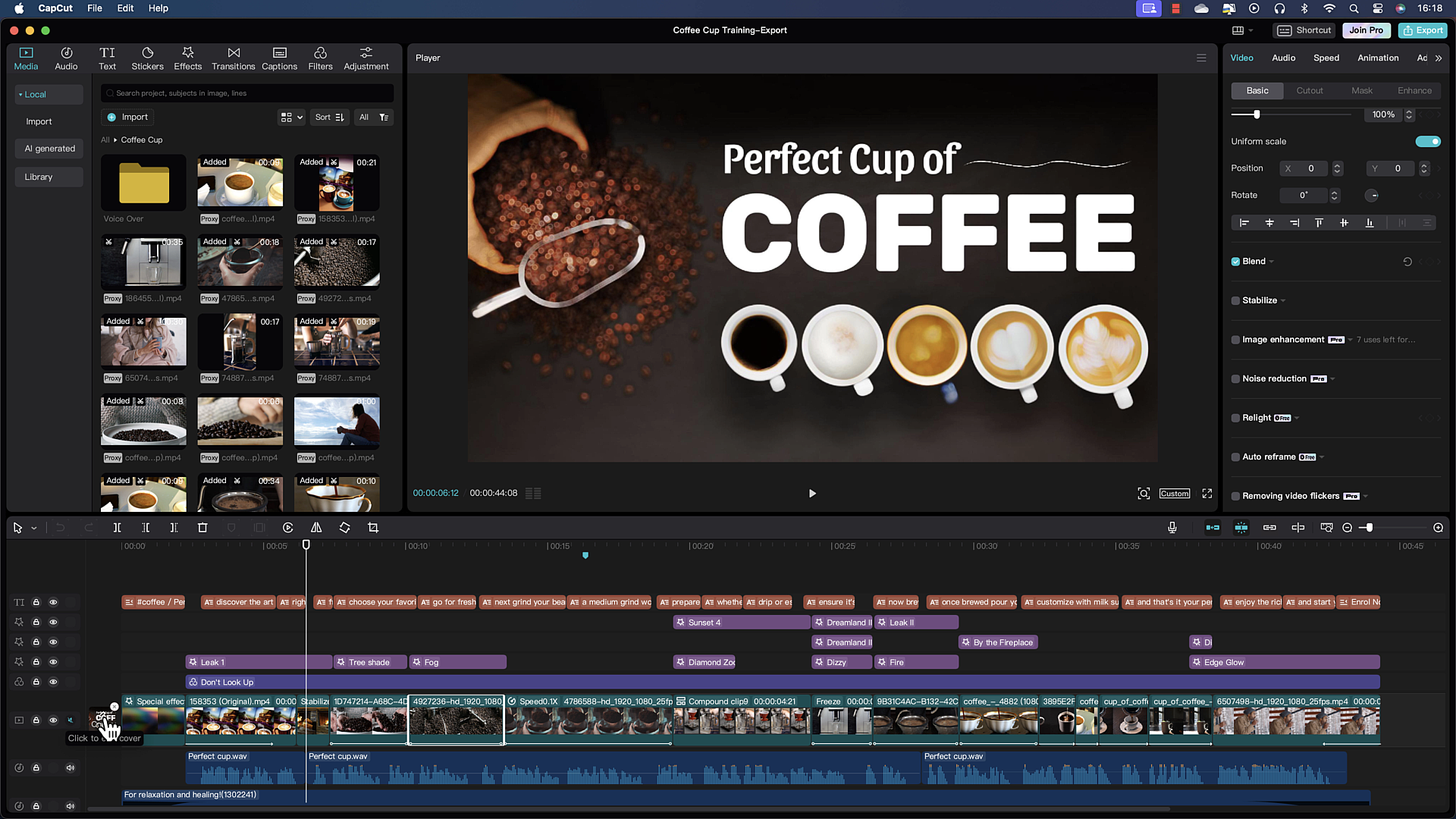Open the layout dropdown in title bar

coord(1242,30)
